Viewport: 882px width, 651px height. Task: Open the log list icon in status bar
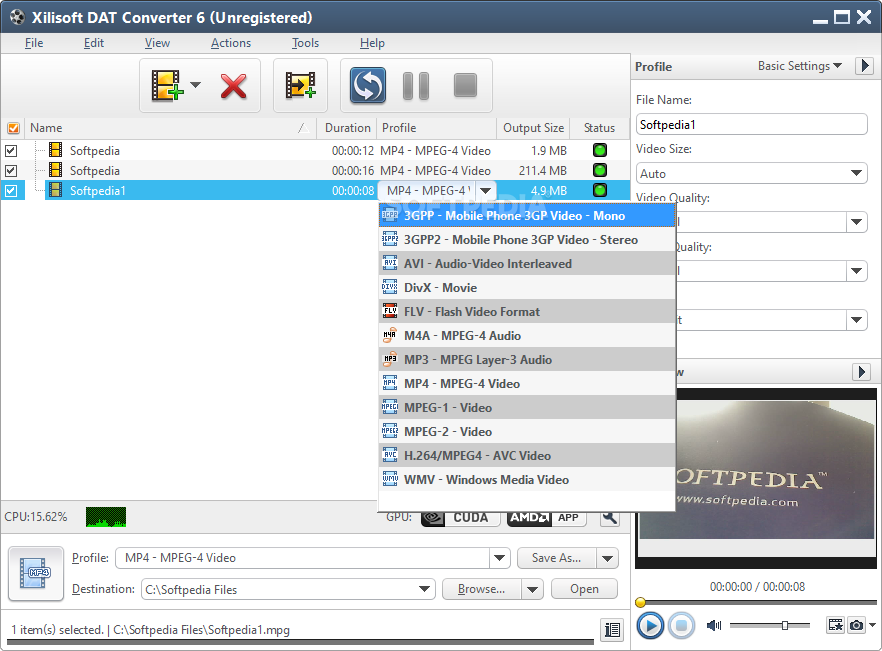click(612, 630)
